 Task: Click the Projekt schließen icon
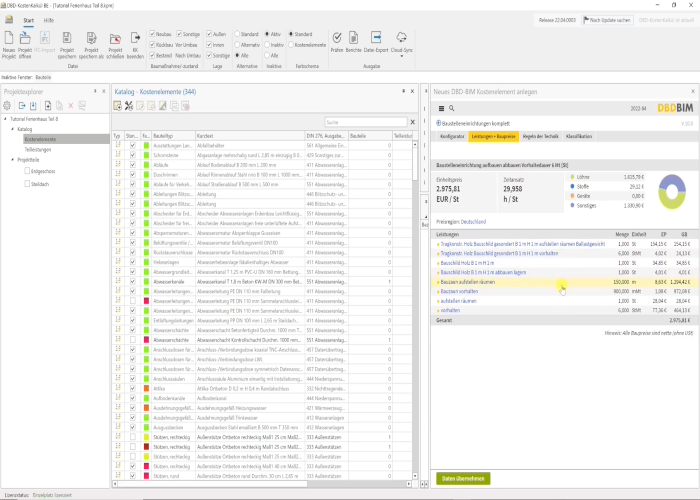[x=114, y=39]
